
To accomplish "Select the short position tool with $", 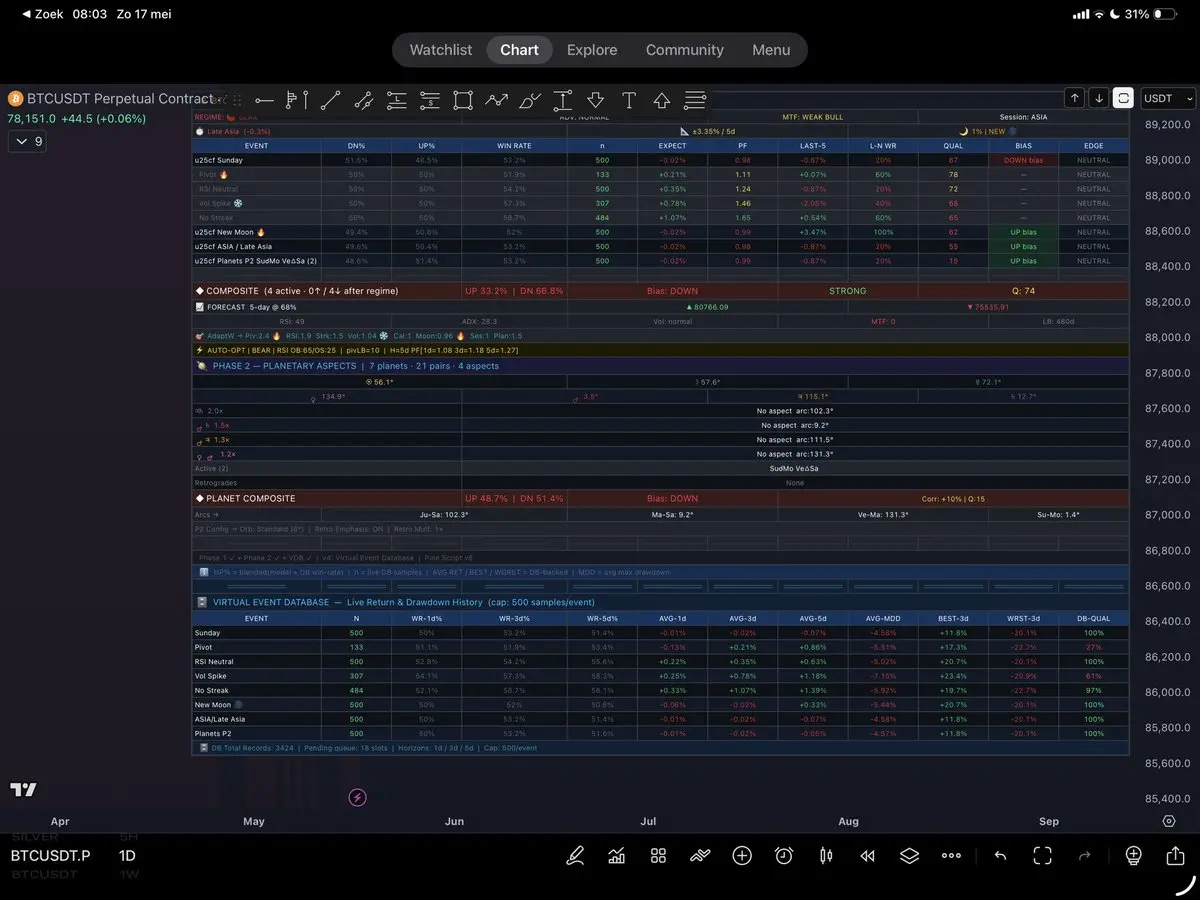I will pyautogui.click(x=429, y=100).
